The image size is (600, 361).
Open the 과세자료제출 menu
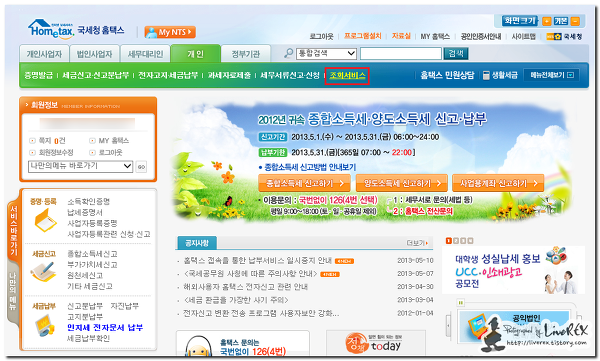[x=229, y=75]
